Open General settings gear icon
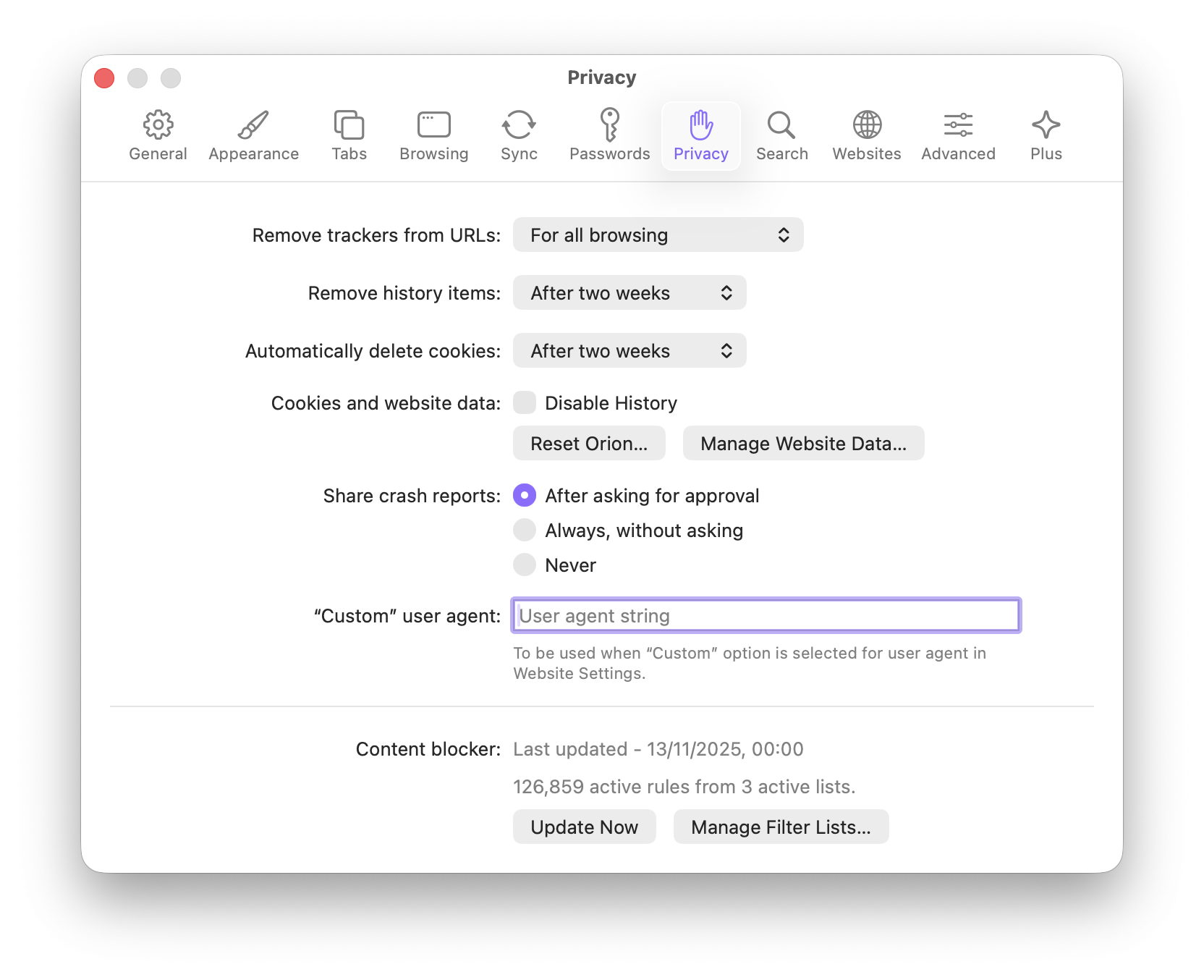1204x980 pixels. pos(158,125)
